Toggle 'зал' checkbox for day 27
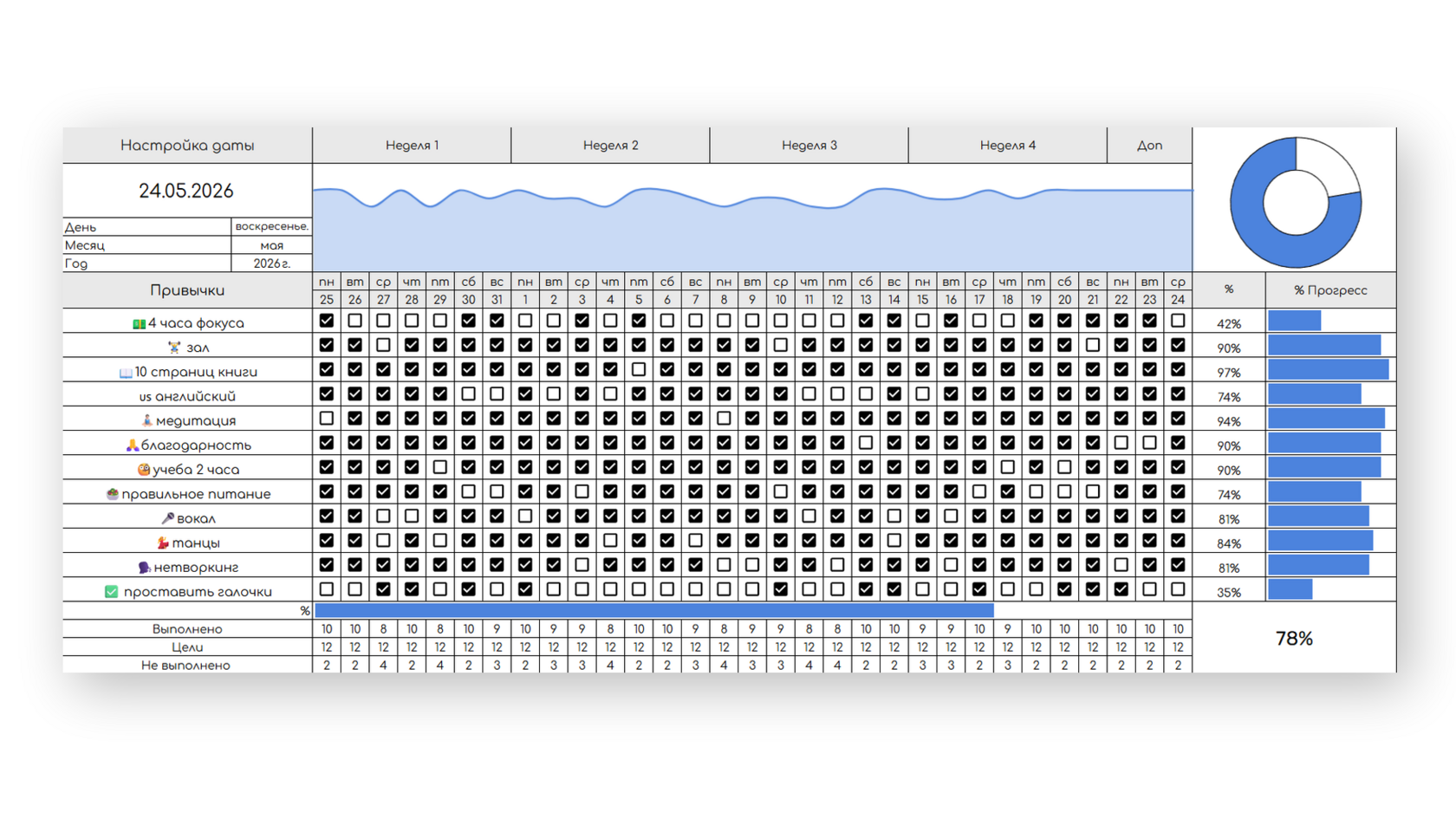1456x819 pixels. [x=383, y=345]
